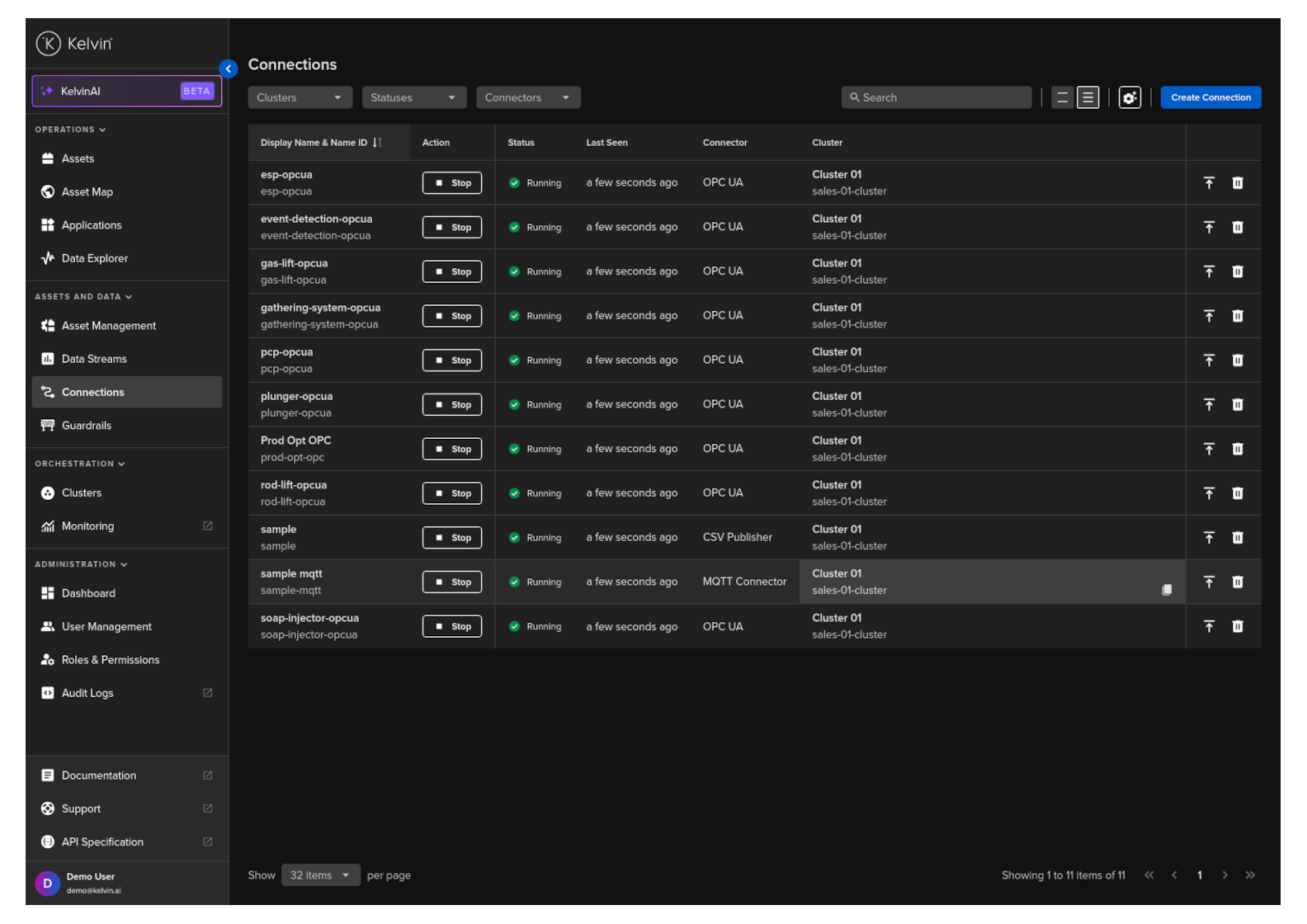This screenshot has height=924, width=1307.
Task: Open the Guardrails menu item
Action: 86,426
